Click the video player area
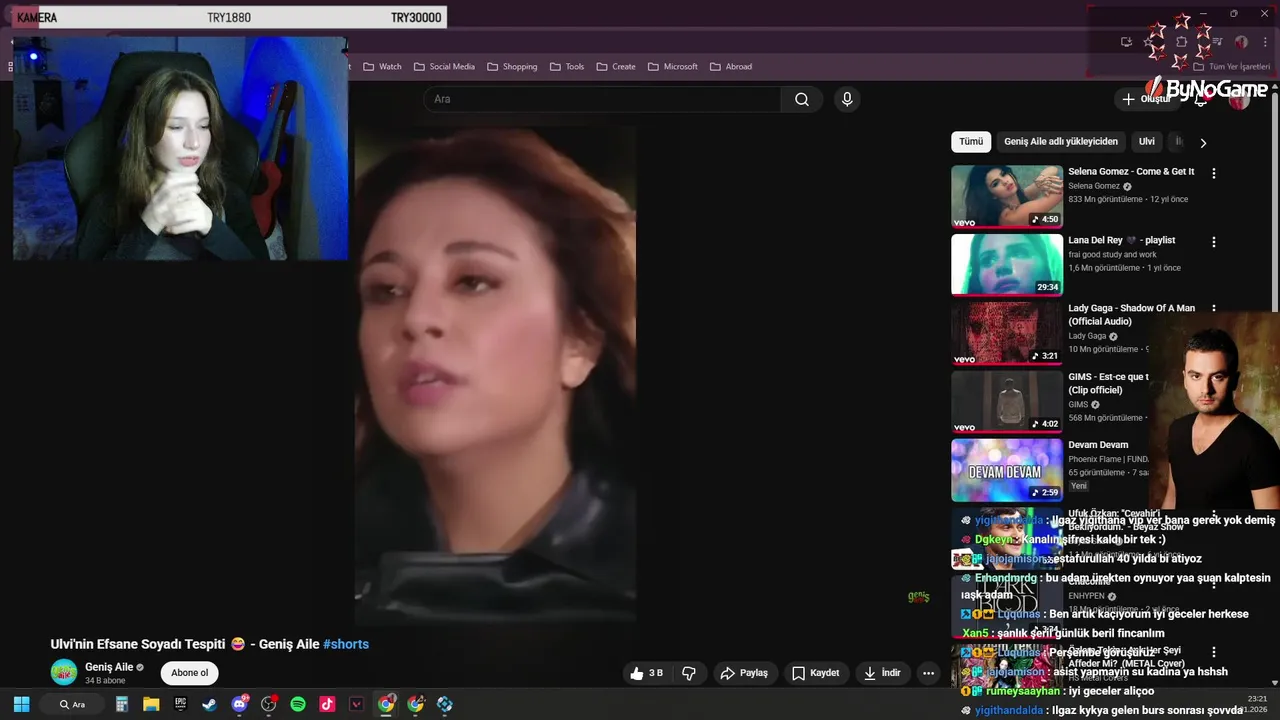1280x720 pixels. 495,375
